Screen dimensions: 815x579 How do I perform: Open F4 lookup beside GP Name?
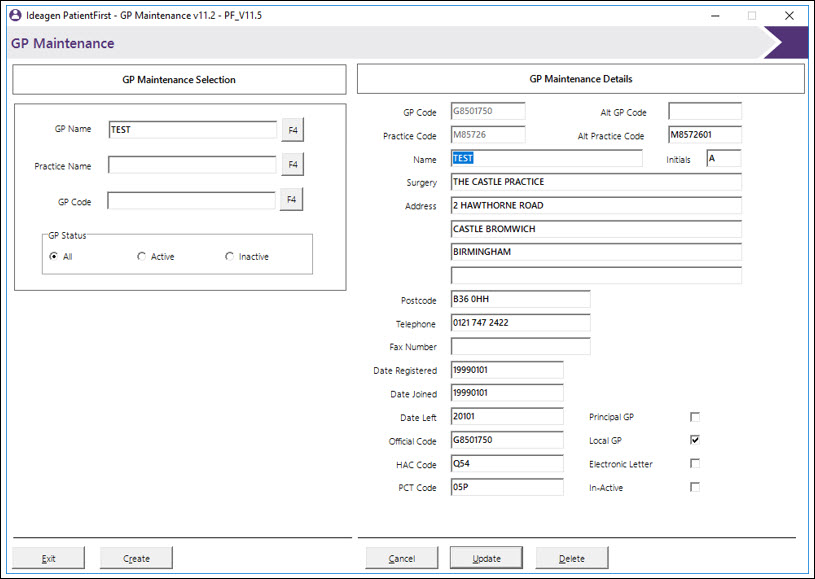[293, 130]
